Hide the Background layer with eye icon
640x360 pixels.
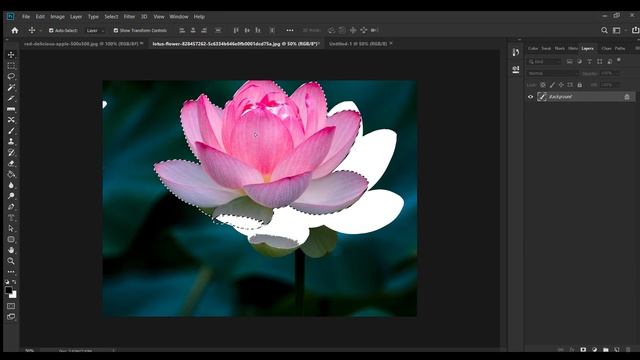[531, 97]
